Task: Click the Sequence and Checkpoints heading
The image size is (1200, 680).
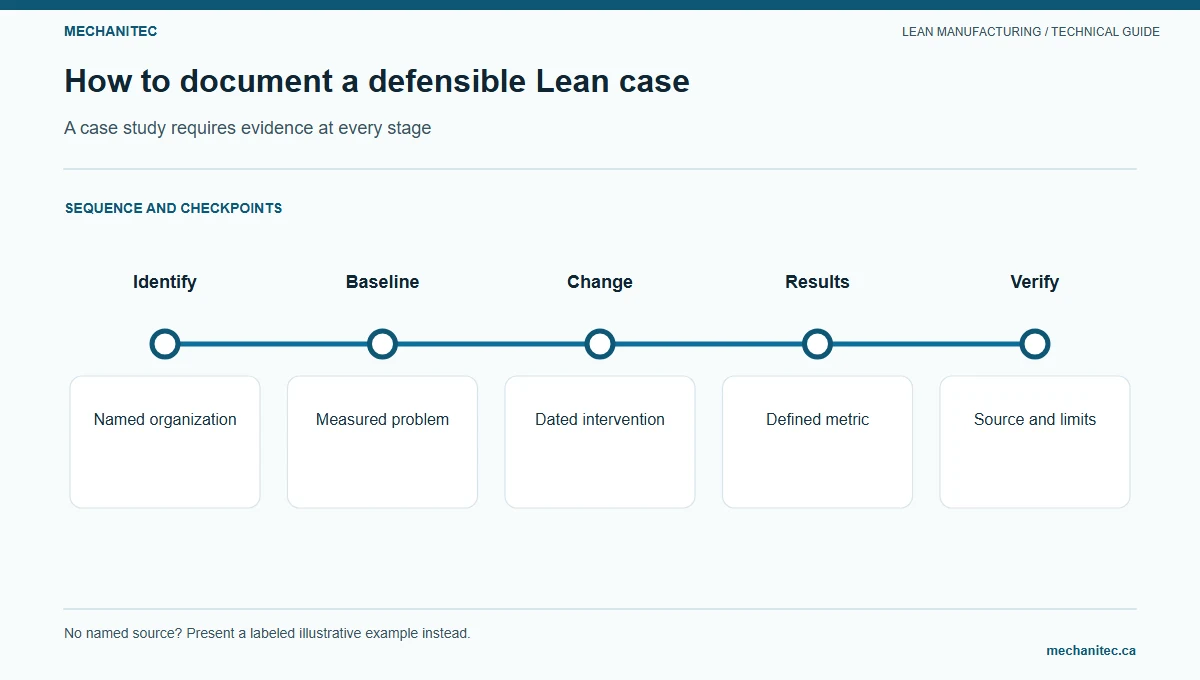Action: (174, 208)
